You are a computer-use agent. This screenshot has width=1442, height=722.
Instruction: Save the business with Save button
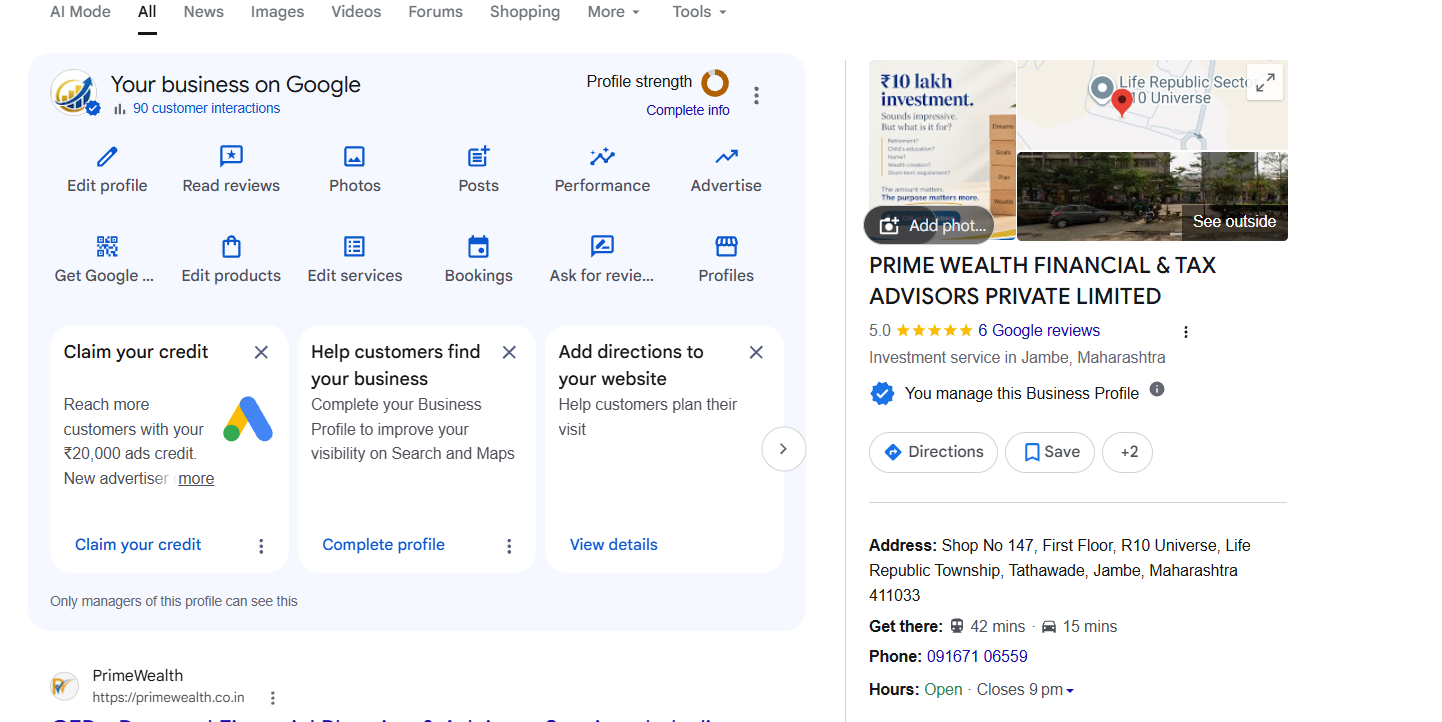[1050, 452]
